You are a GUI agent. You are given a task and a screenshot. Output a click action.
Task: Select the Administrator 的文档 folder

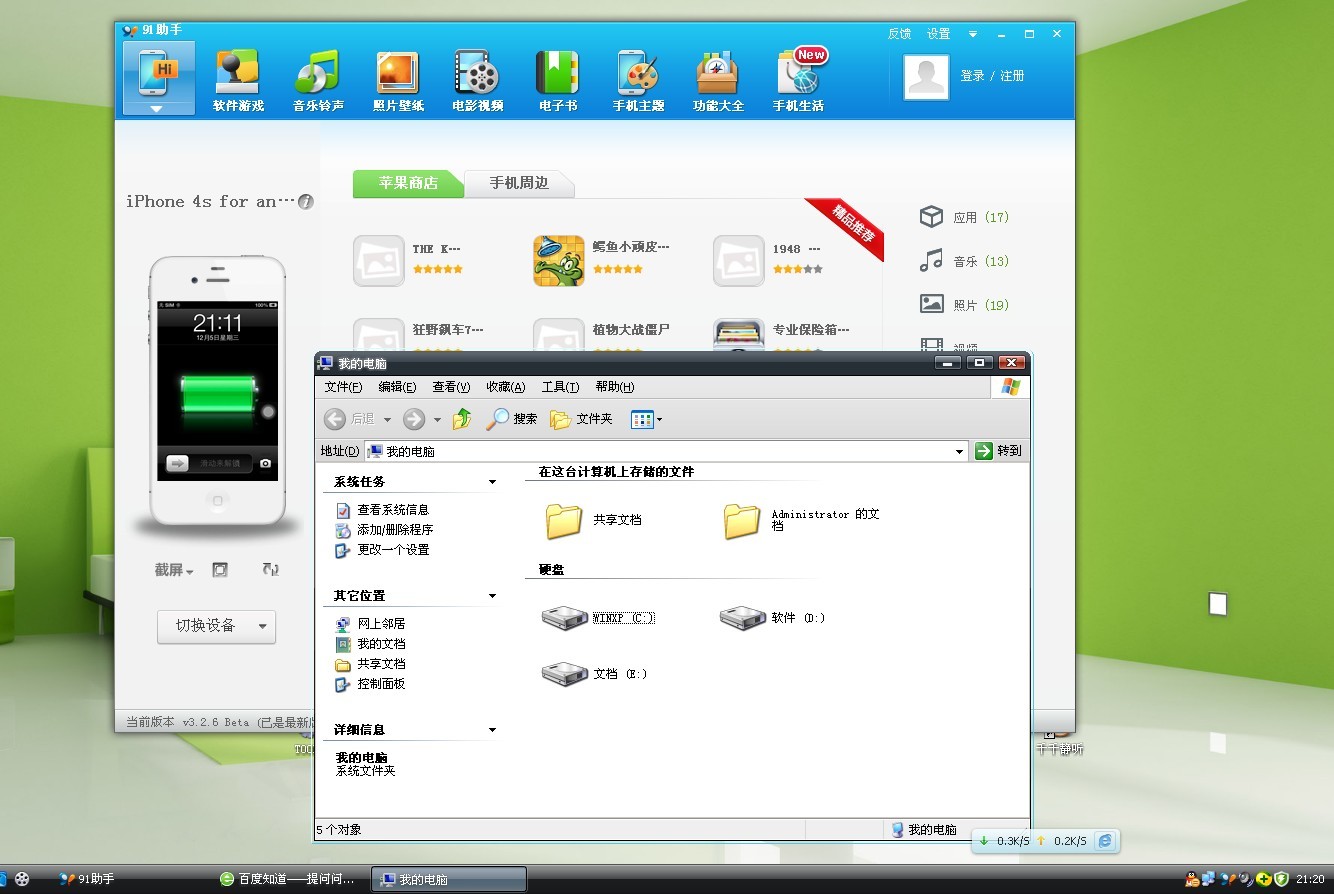tap(802, 520)
